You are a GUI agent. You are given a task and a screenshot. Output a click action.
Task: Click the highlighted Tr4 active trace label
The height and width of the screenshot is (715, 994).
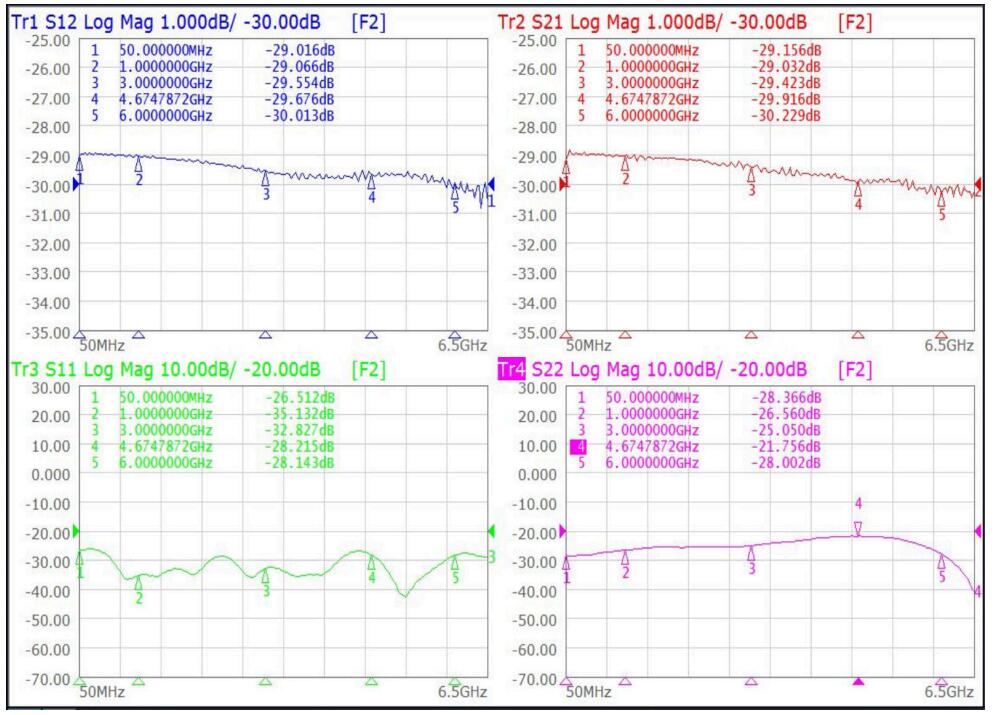(511, 371)
